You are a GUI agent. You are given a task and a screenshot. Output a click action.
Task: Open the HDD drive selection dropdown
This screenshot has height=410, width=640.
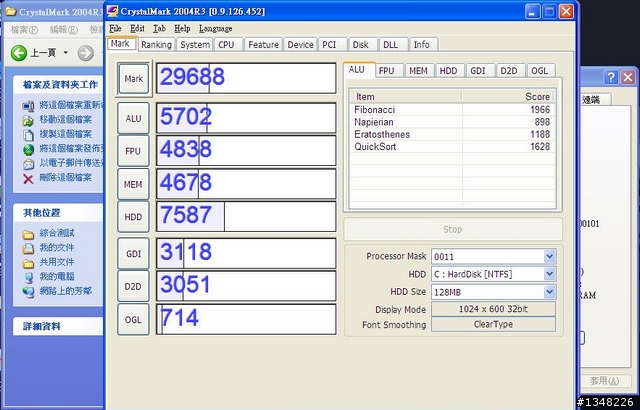click(x=549, y=274)
